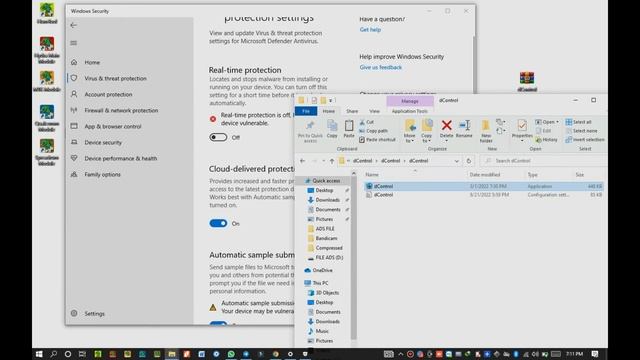Viewport: 640px width, 360px height.
Task: Click the navigation pane scrollbar
Action: [x=353, y=257]
